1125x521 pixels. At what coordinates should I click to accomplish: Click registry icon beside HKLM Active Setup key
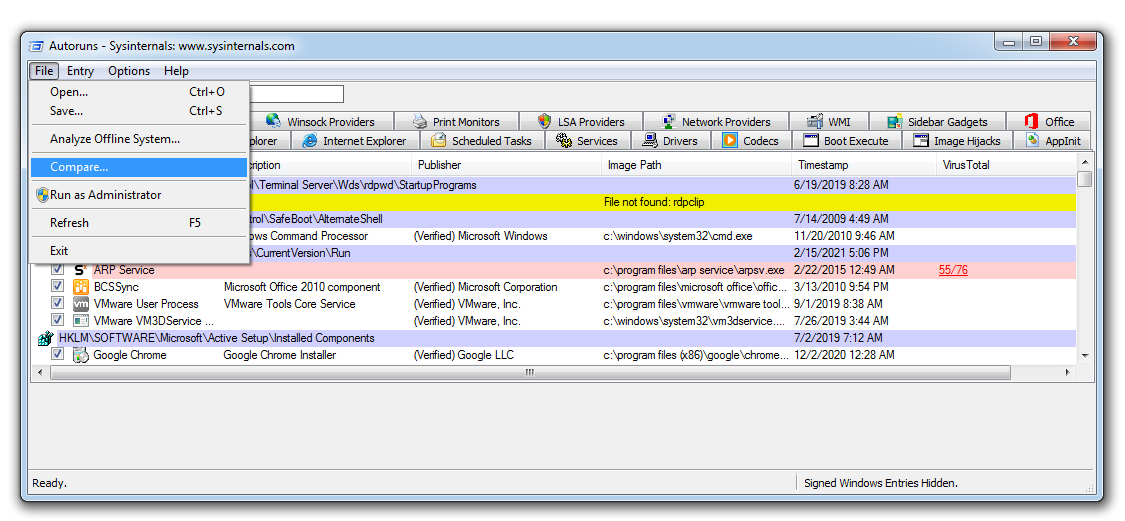tap(47, 338)
